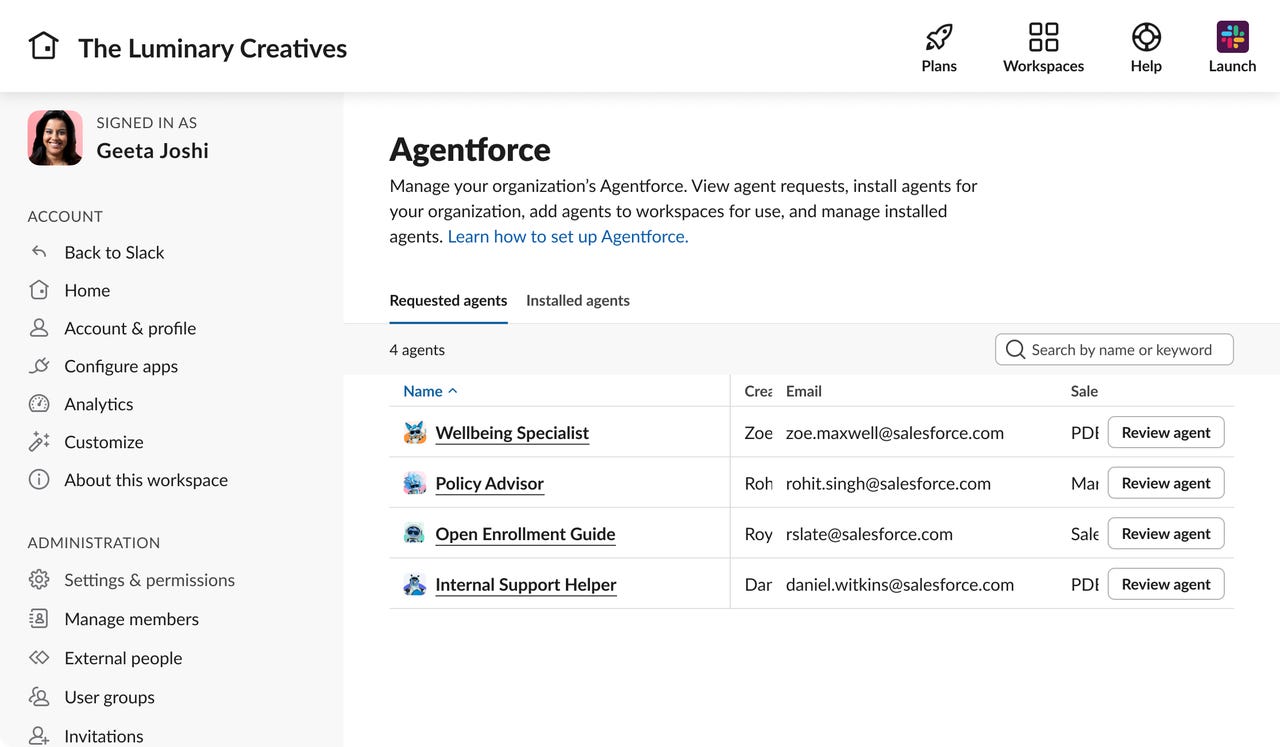Click the Plans rocket icon
The image size is (1280, 747).
coord(938,35)
